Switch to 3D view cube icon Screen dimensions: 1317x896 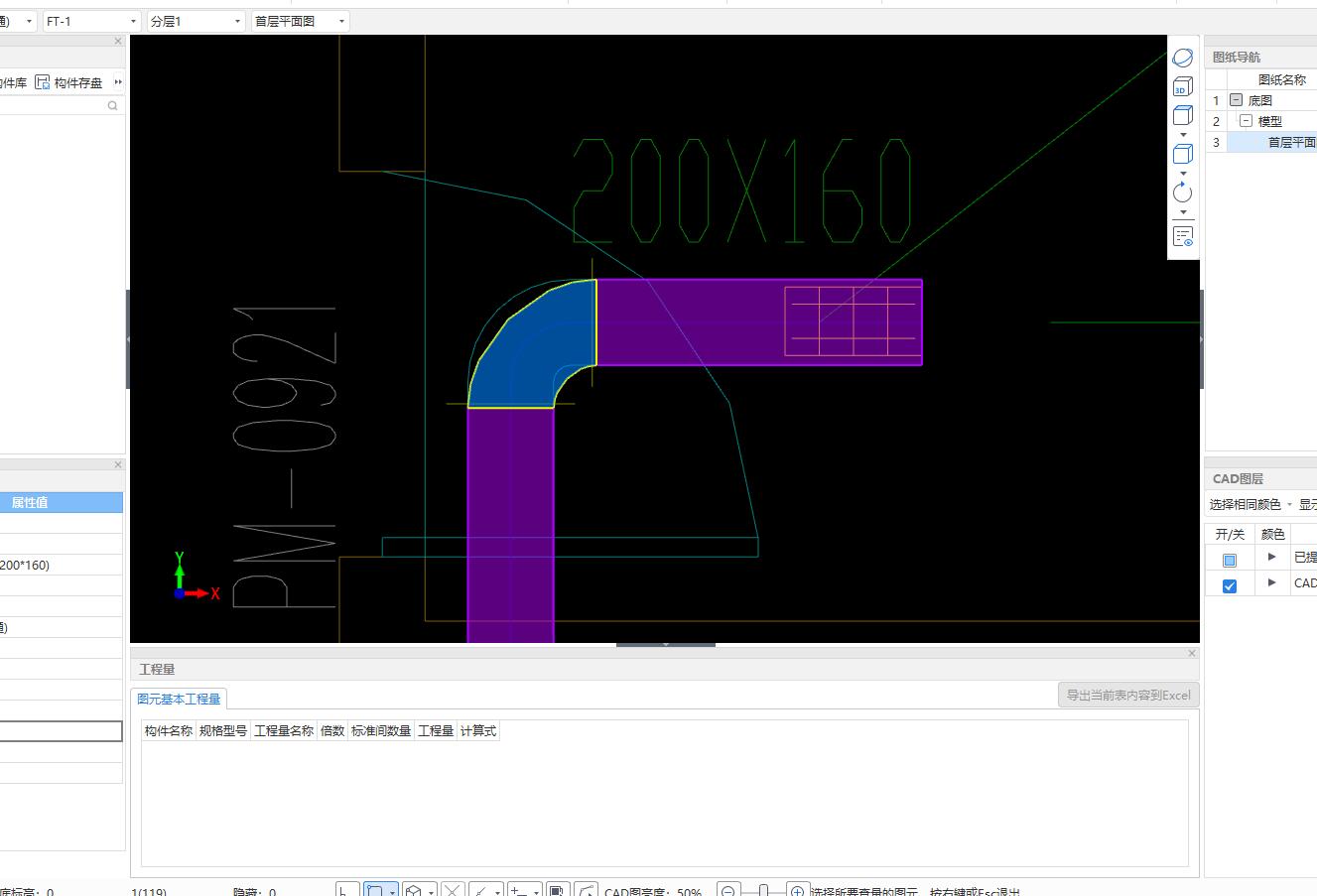point(1182,86)
